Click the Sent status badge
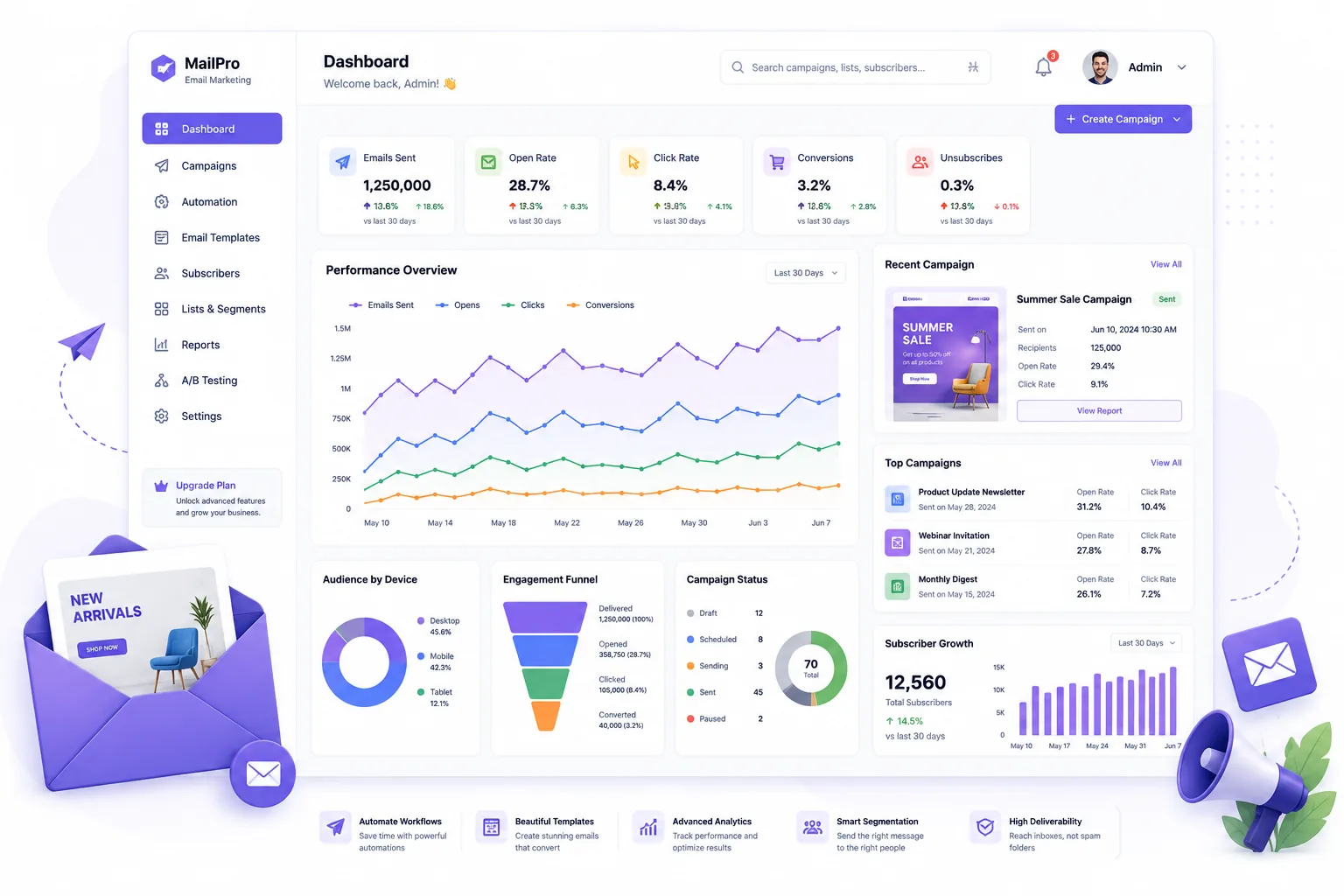The width and height of the screenshot is (1344, 896). point(1166,299)
